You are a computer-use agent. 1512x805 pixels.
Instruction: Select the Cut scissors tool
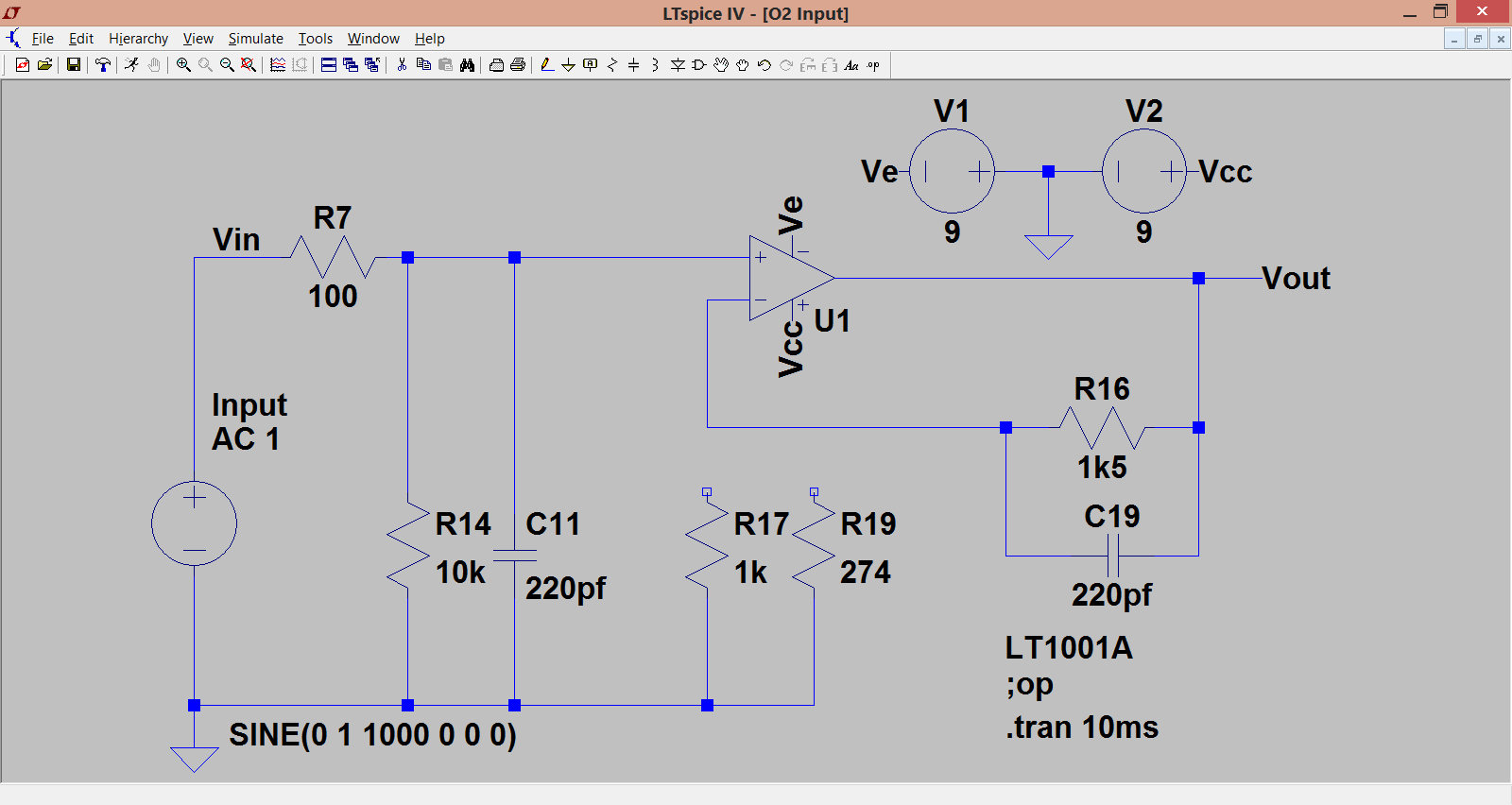[402, 64]
